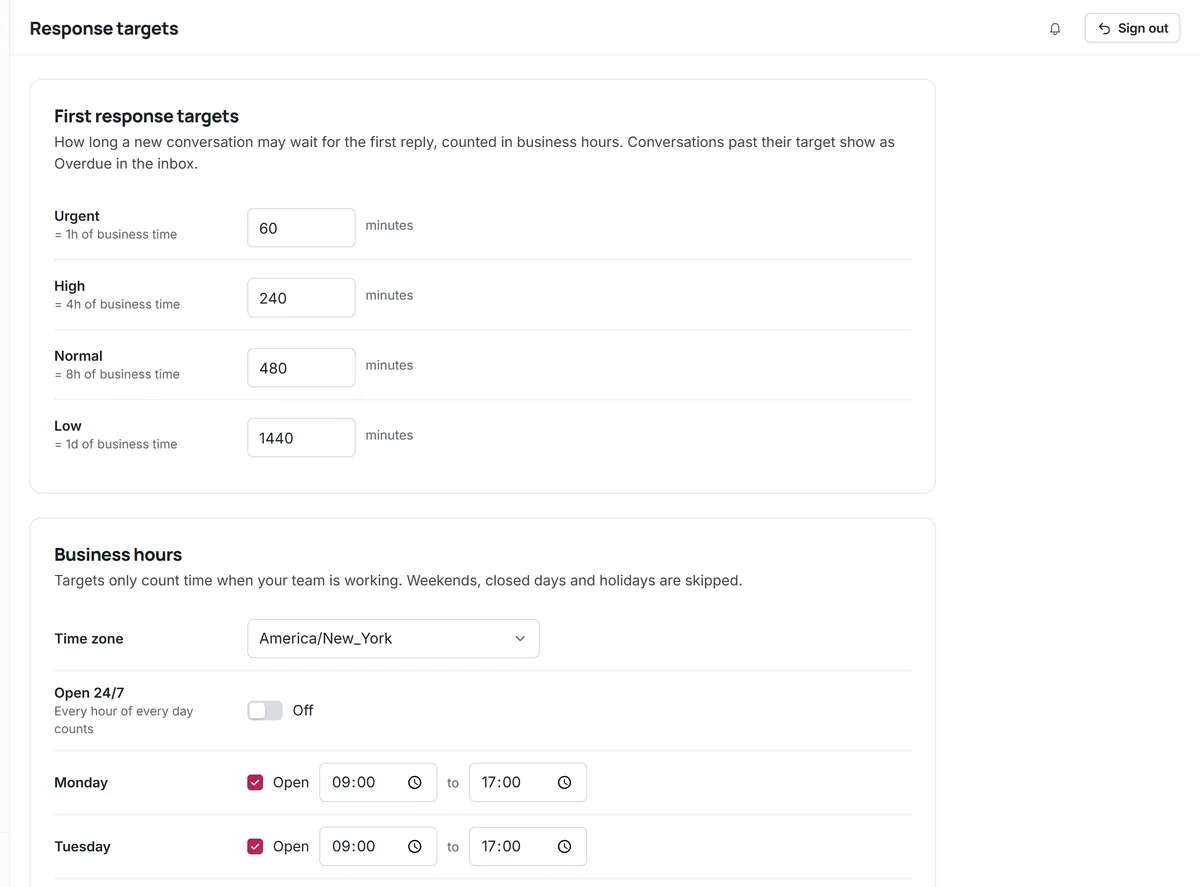
Task: Click clock icon in Monday closing time
Action: point(565,783)
